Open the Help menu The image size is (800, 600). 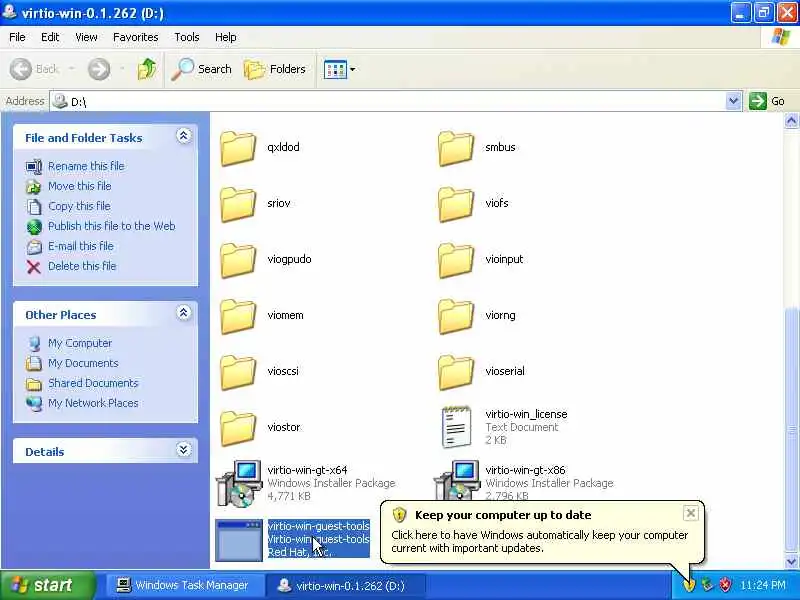click(x=226, y=37)
